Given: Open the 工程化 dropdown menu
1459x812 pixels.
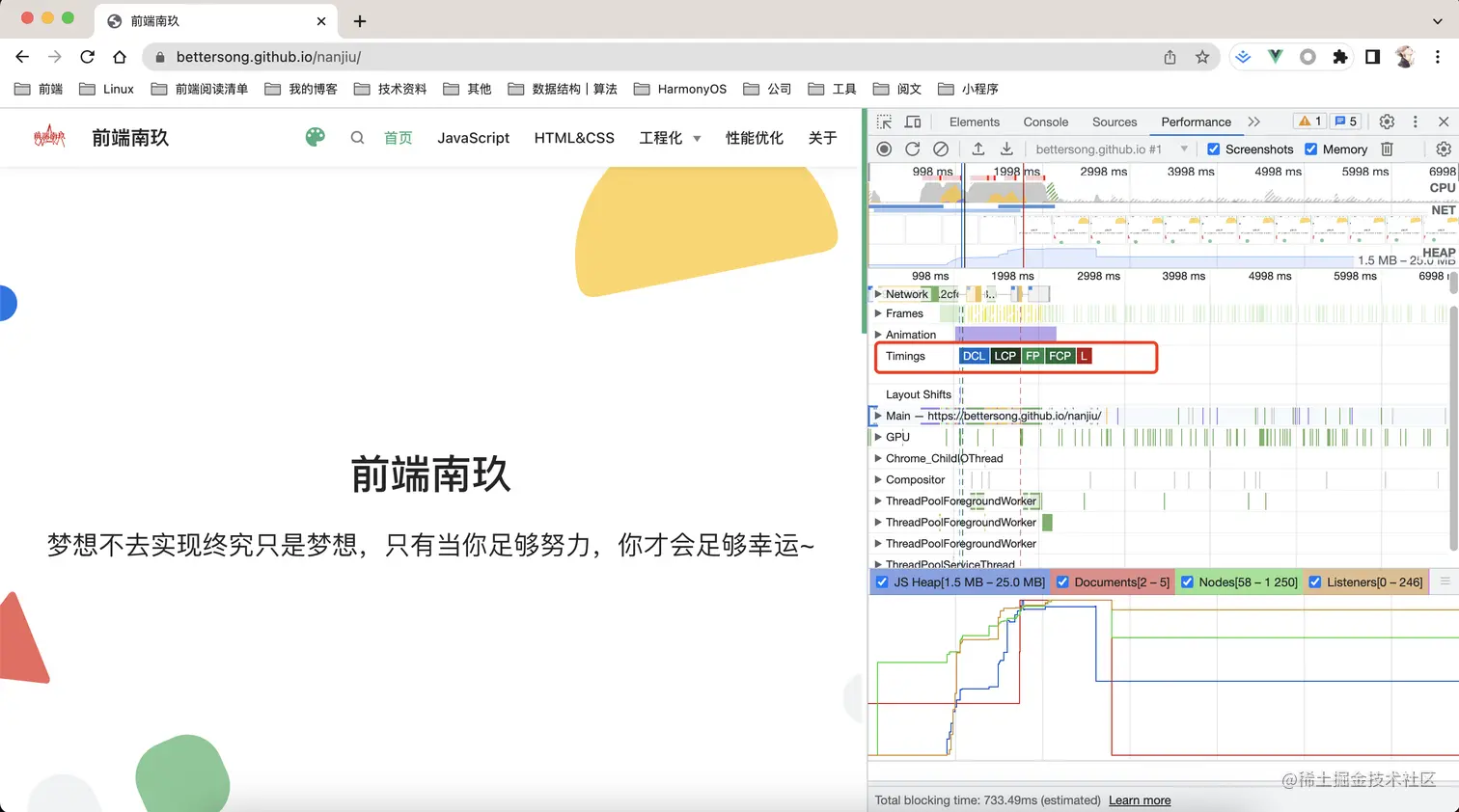Looking at the screenshot, I should 670,138.
